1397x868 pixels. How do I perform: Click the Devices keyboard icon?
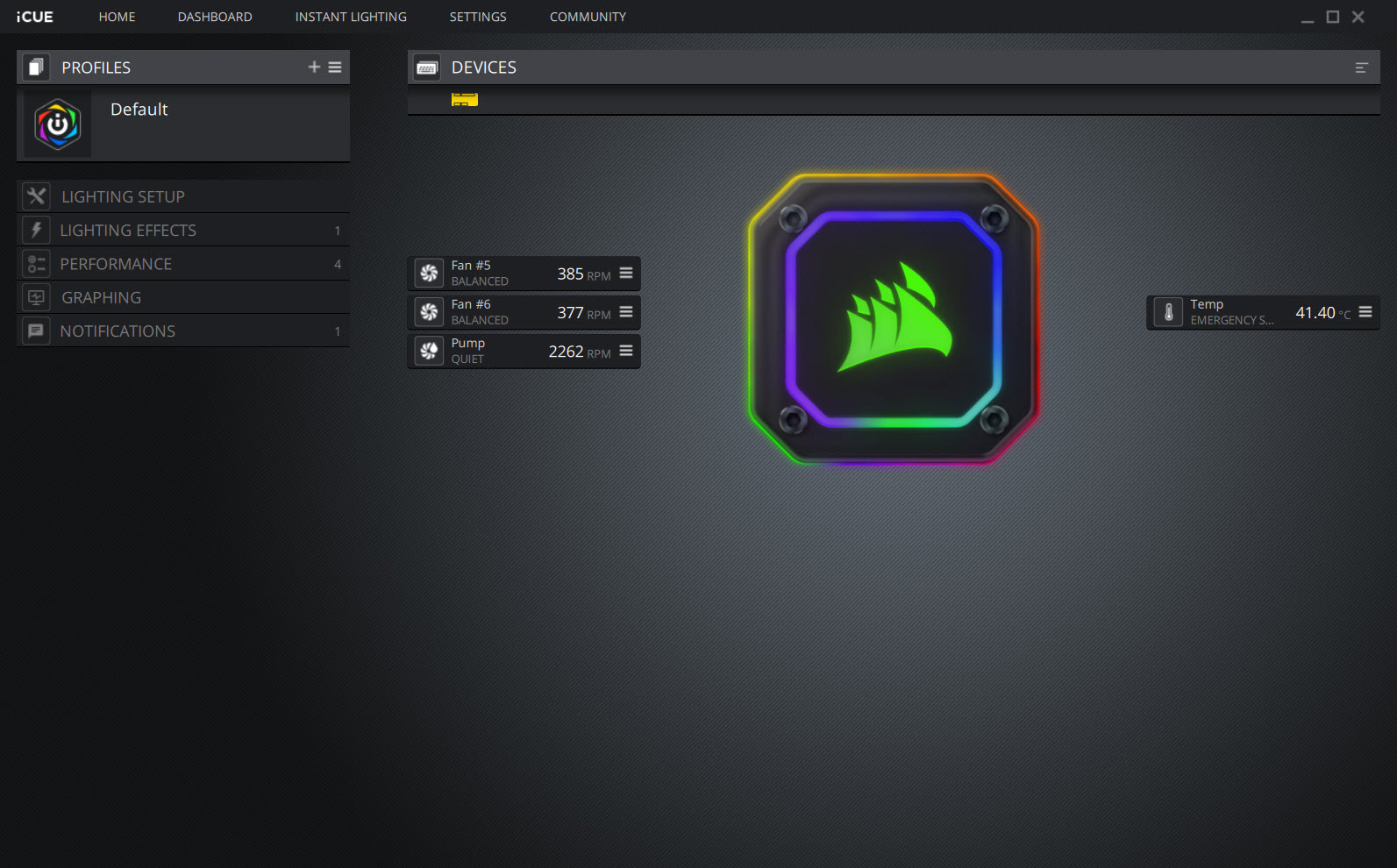pos(427,68)
